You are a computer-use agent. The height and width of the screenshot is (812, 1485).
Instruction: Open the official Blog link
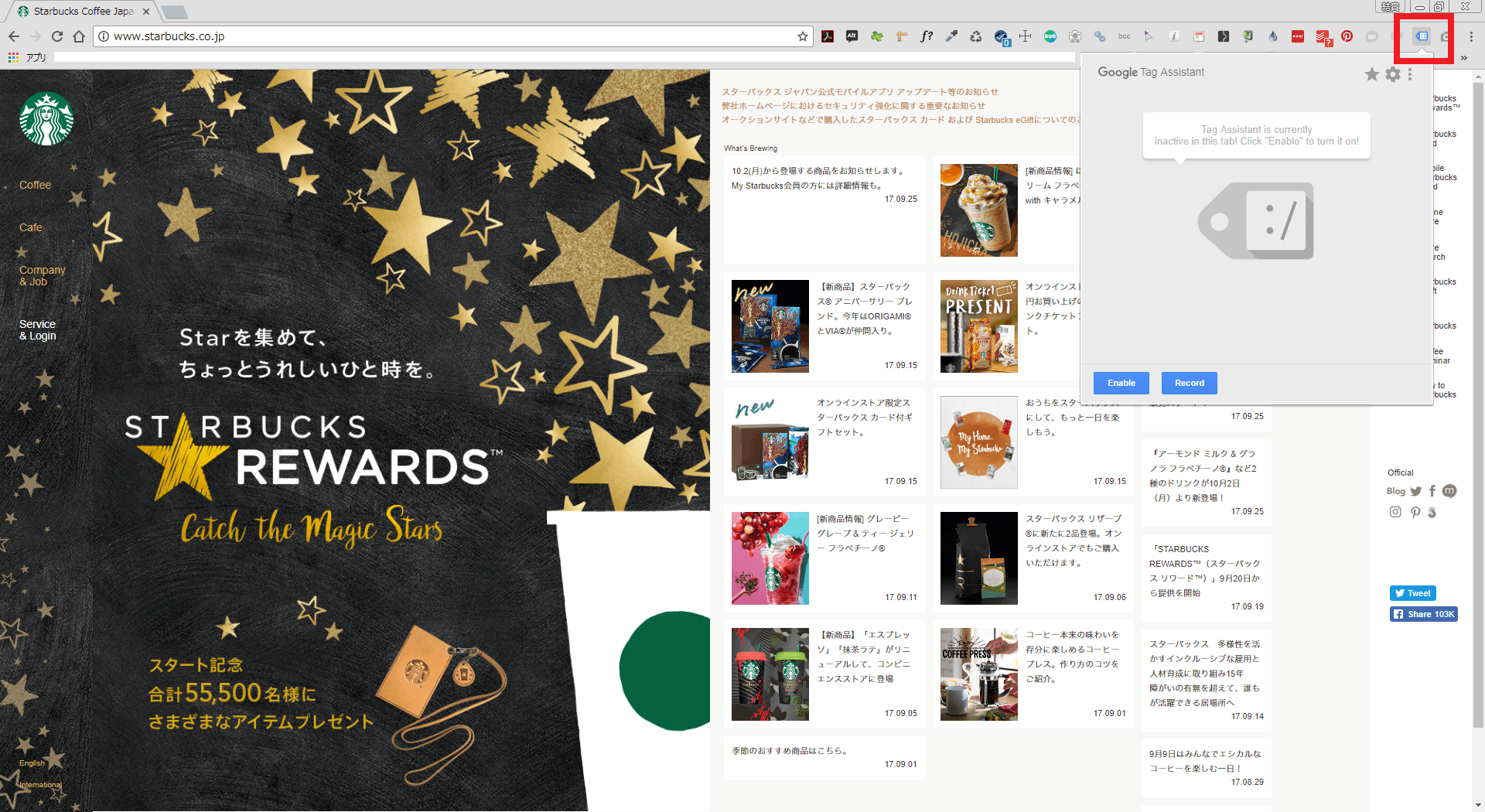pyautogui.click(x=1396, y=491)
